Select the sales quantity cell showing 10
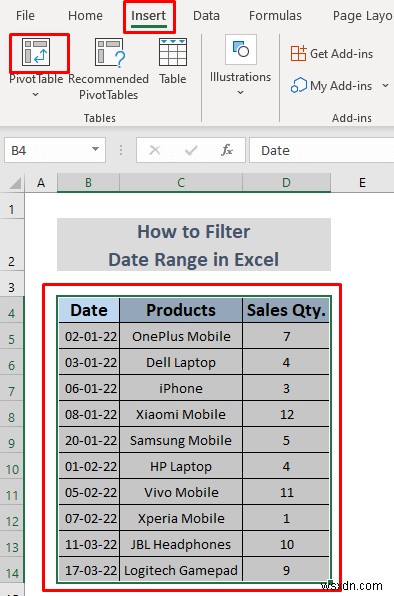394x596 pixels. pyautogui.click(x=286, y=544)
